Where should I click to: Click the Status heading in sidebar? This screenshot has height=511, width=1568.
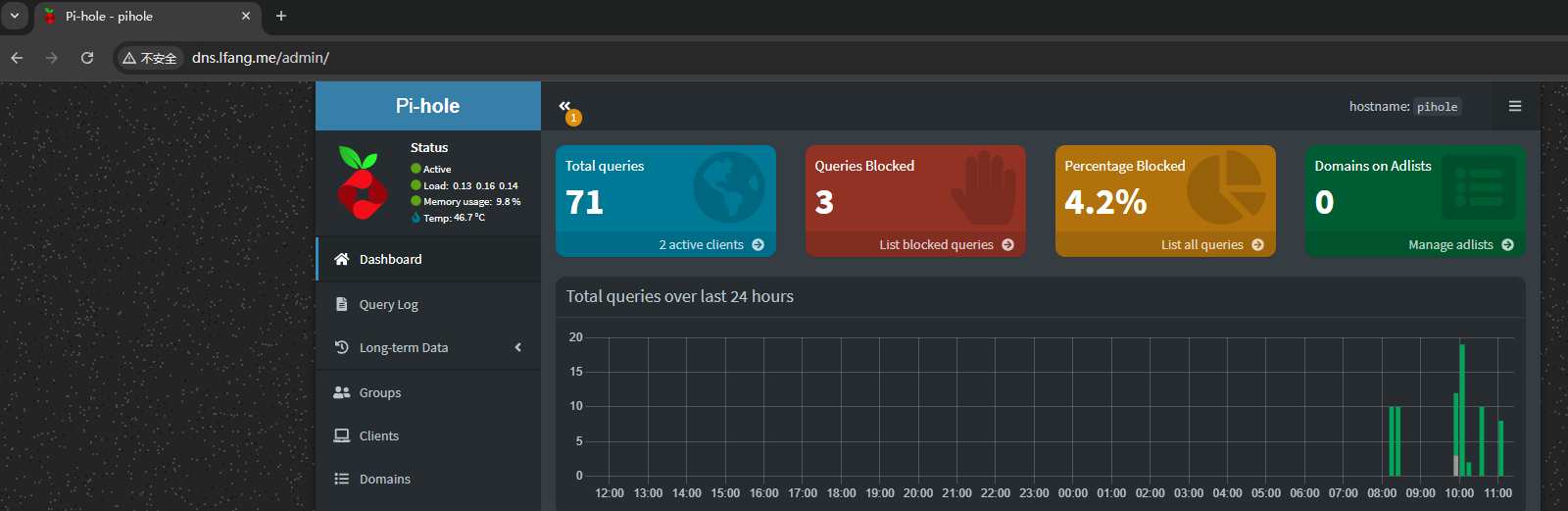point(429,147)
